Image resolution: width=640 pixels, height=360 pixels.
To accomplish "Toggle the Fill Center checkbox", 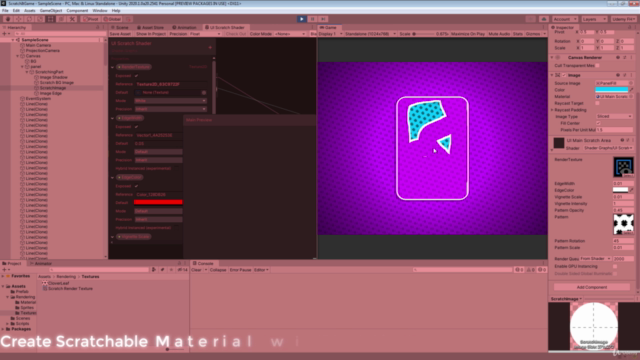I will click(598, 123).
